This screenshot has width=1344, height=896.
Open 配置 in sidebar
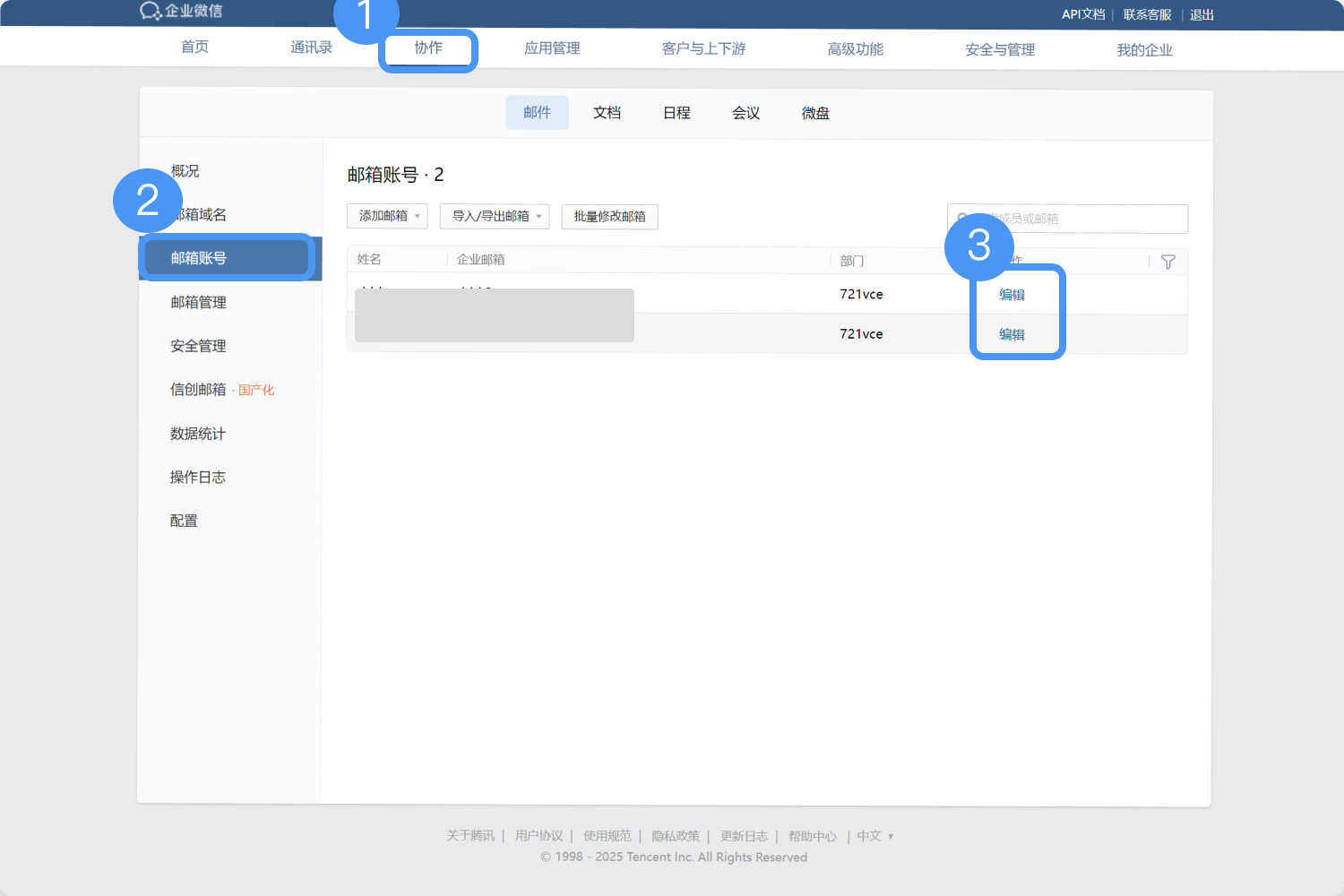(x=184, y=521)
